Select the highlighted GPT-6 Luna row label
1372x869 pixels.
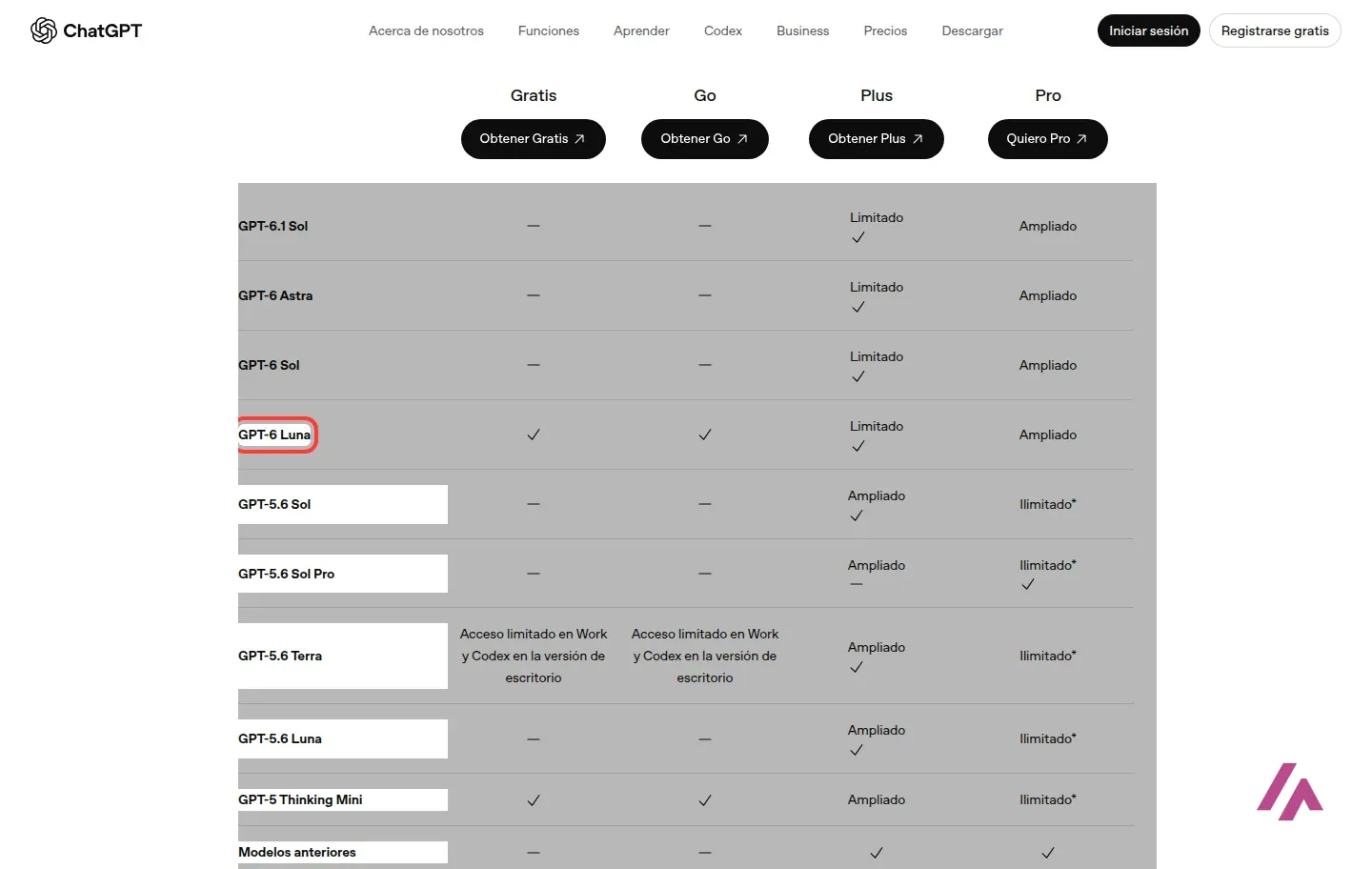coord(274,434)
